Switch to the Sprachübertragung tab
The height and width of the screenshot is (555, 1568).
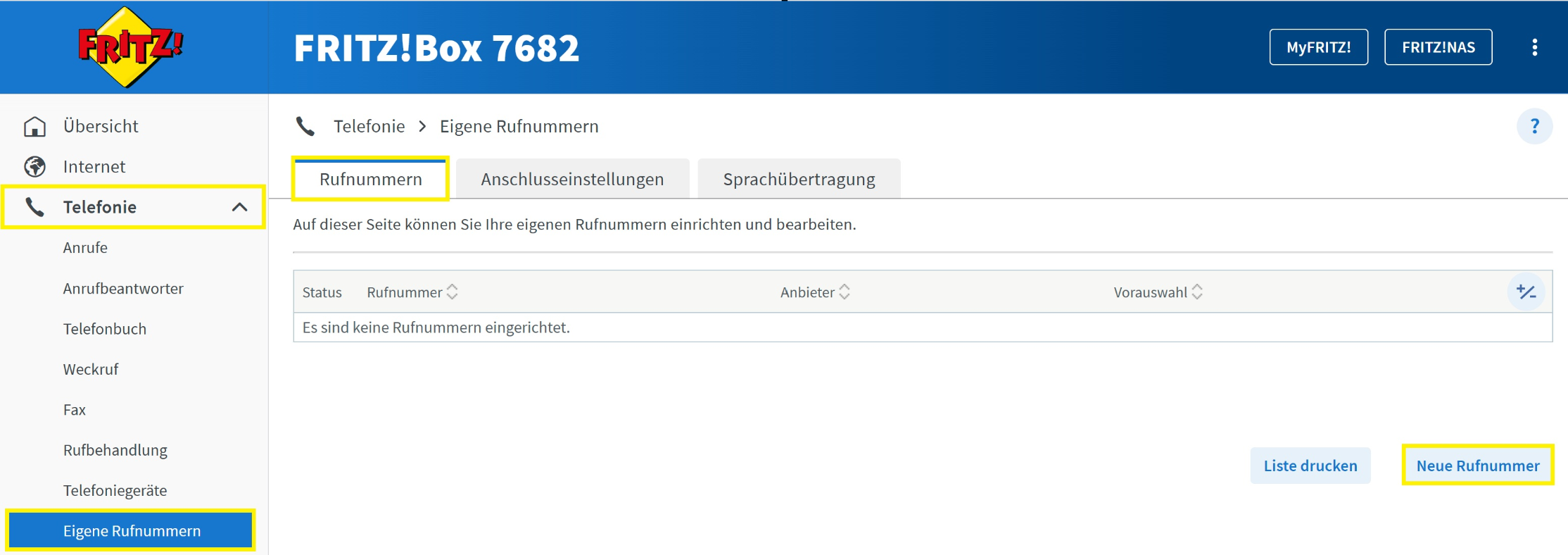pos(799,179)
